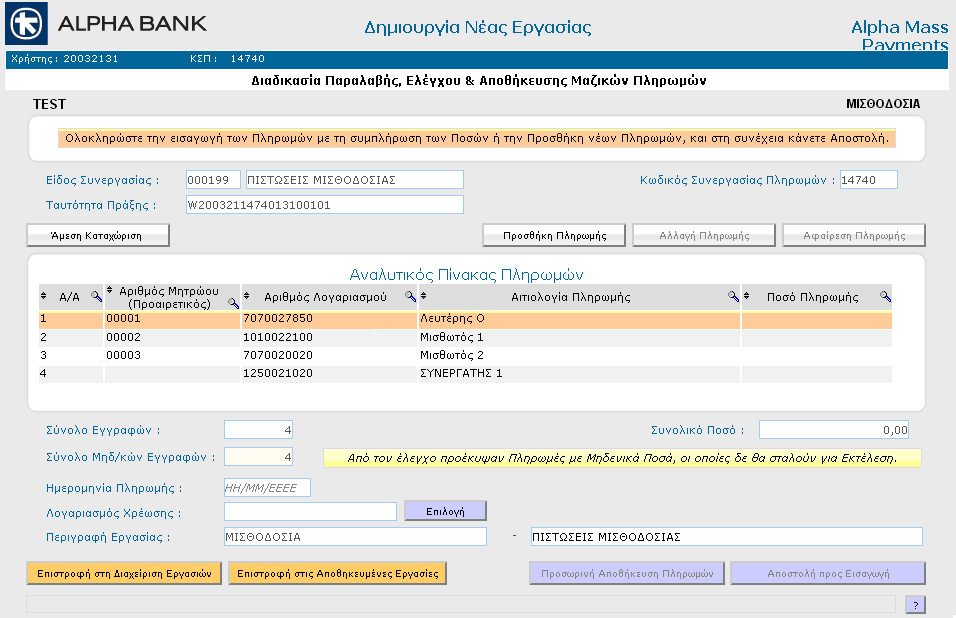956x618 pixels.
Task: Open search magnifier in Αριθμός Μητρώου column
Action: coord(233,302)
